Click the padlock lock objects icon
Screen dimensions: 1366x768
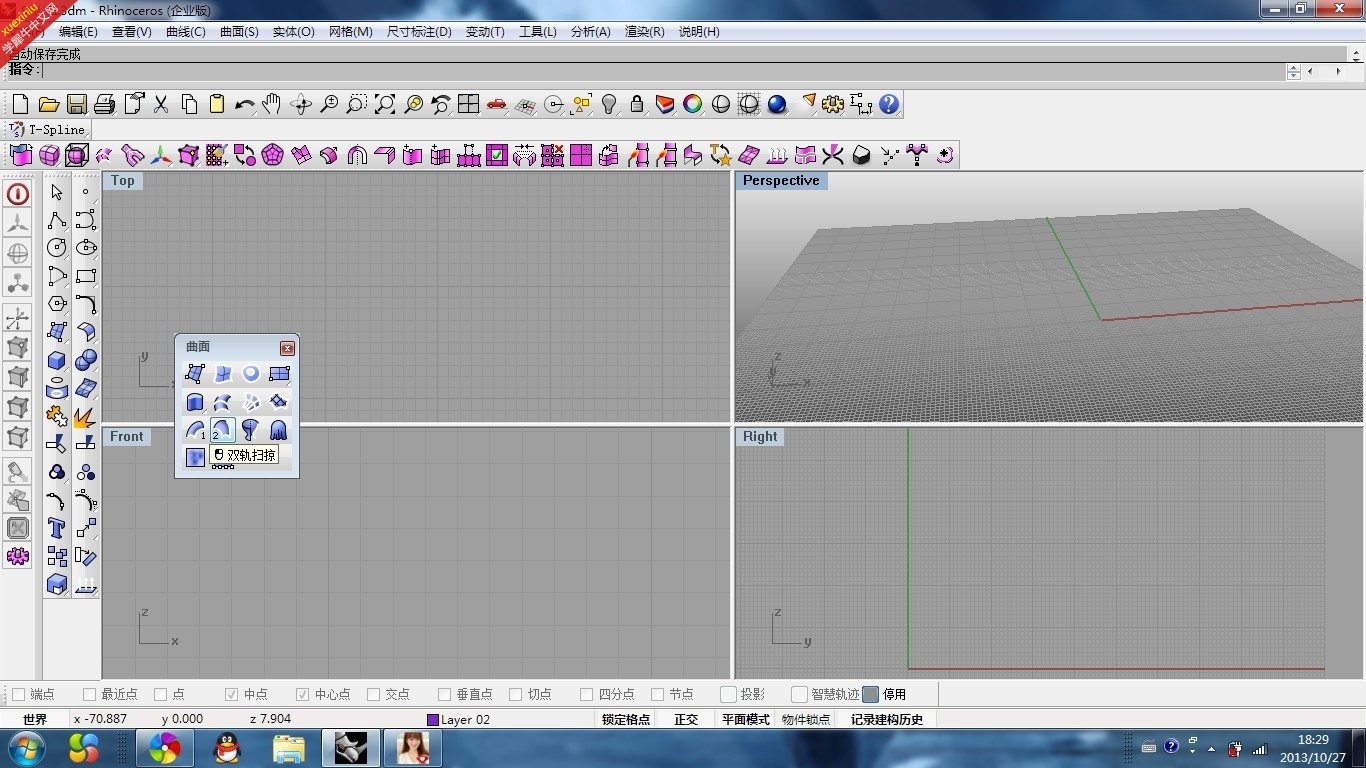pos(636,104)
